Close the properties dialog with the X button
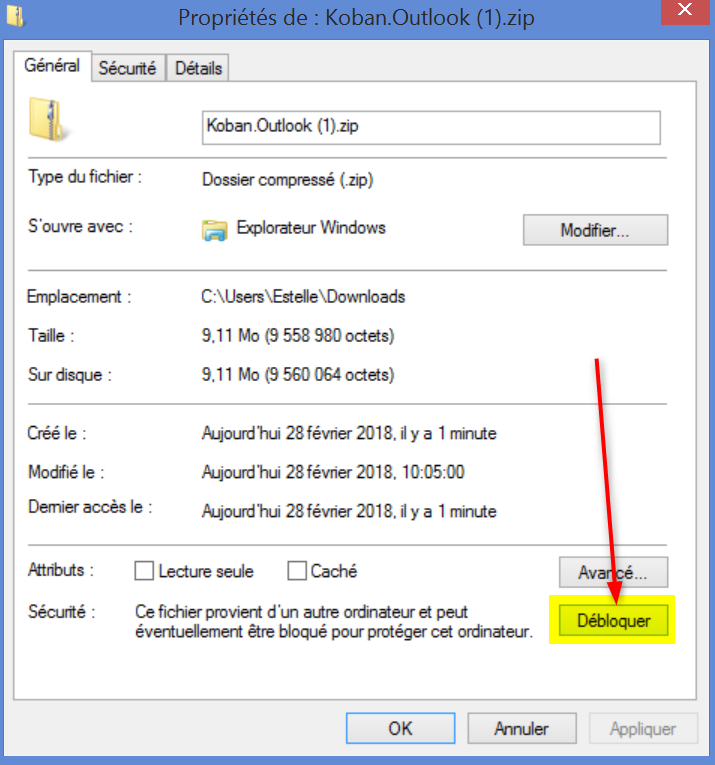This screenshot has width=715, height=765. click(685, 11)
